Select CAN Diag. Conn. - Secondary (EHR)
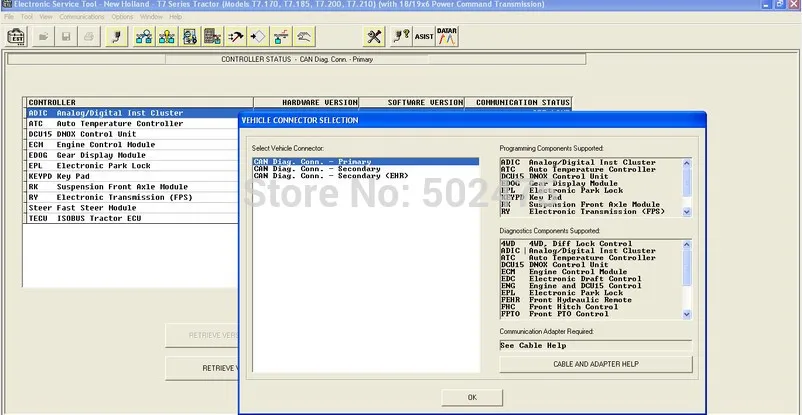 (366, 176)
